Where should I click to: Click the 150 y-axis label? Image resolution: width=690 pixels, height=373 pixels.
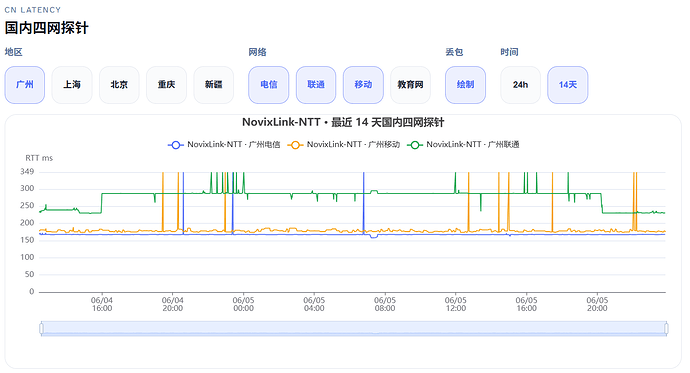click(x=27, y=240)
